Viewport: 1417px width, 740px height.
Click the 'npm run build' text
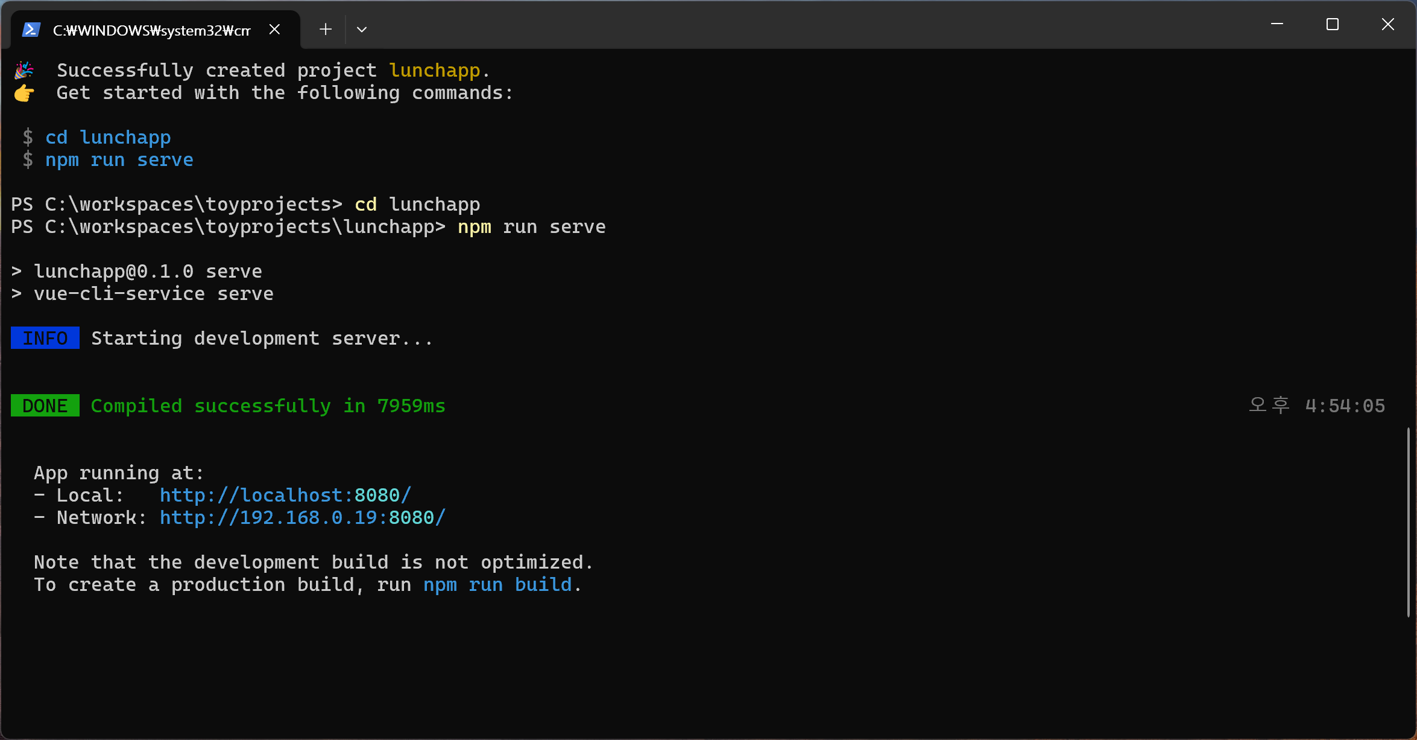coord(497,585)
